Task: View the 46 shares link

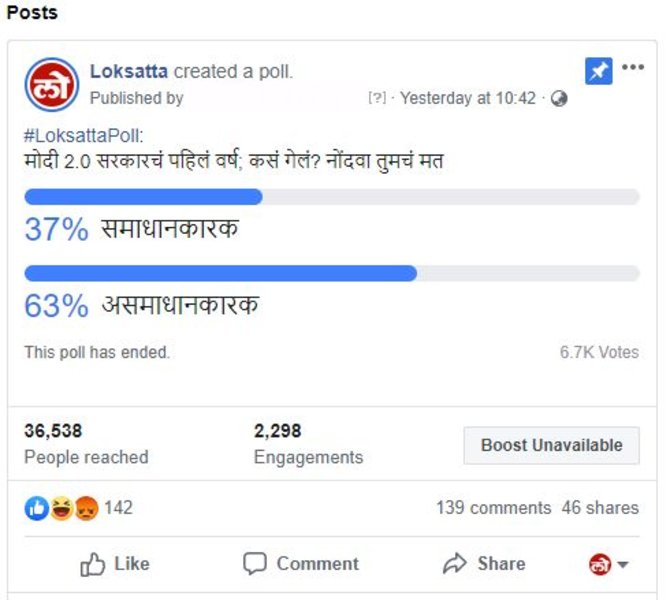Action: pyautogui.click(x=600, y=508)
